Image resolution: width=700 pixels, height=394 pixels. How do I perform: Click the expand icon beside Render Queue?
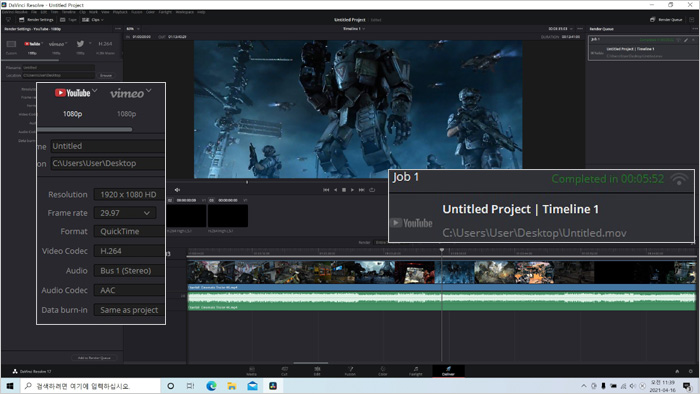[692, 20]
